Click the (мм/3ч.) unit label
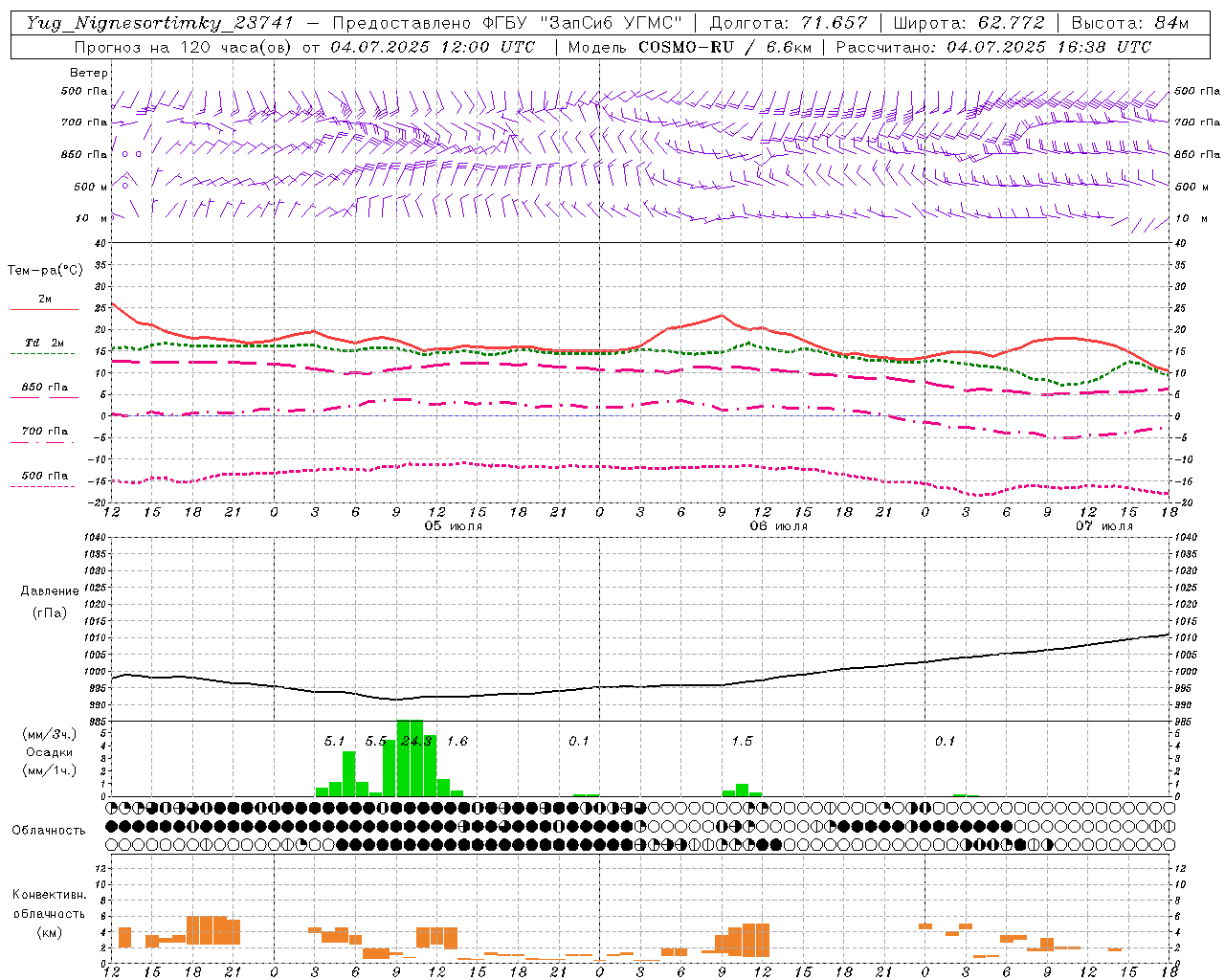Image resolution: width=1225 pixels, height=980 pixels. point(50,734)
